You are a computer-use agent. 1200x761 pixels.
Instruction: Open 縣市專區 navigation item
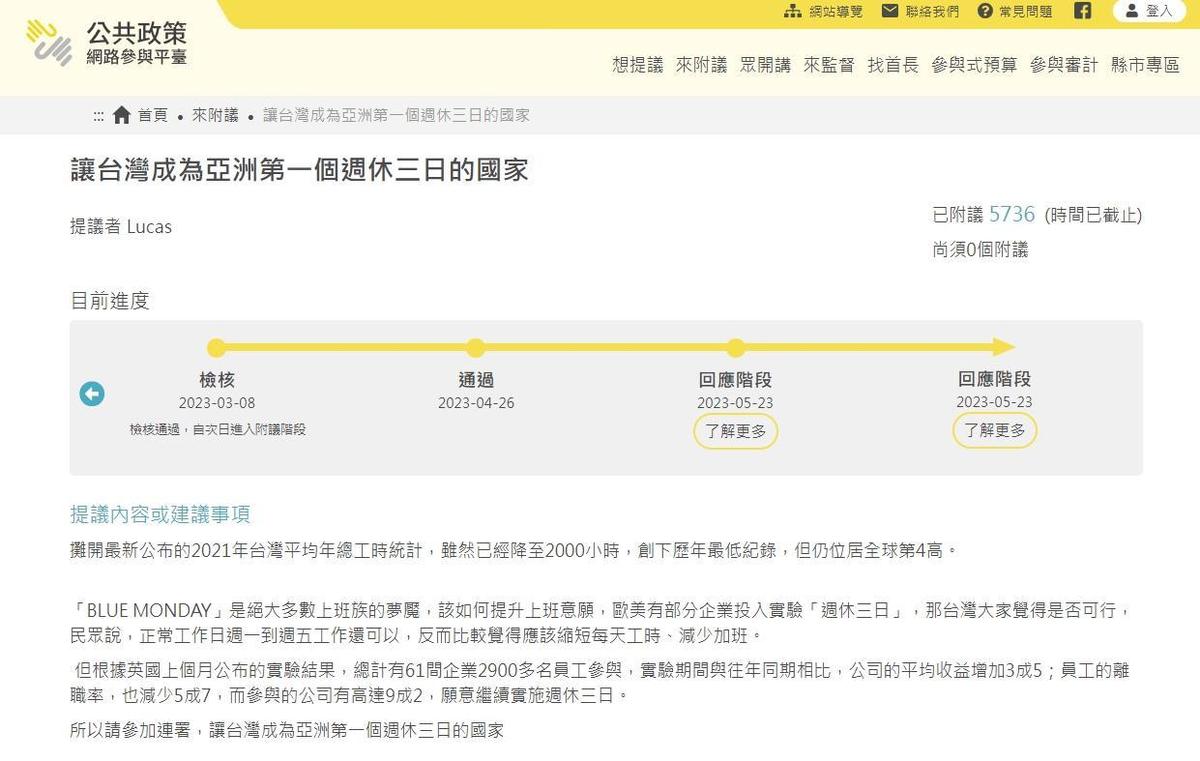pos(1145,65)
